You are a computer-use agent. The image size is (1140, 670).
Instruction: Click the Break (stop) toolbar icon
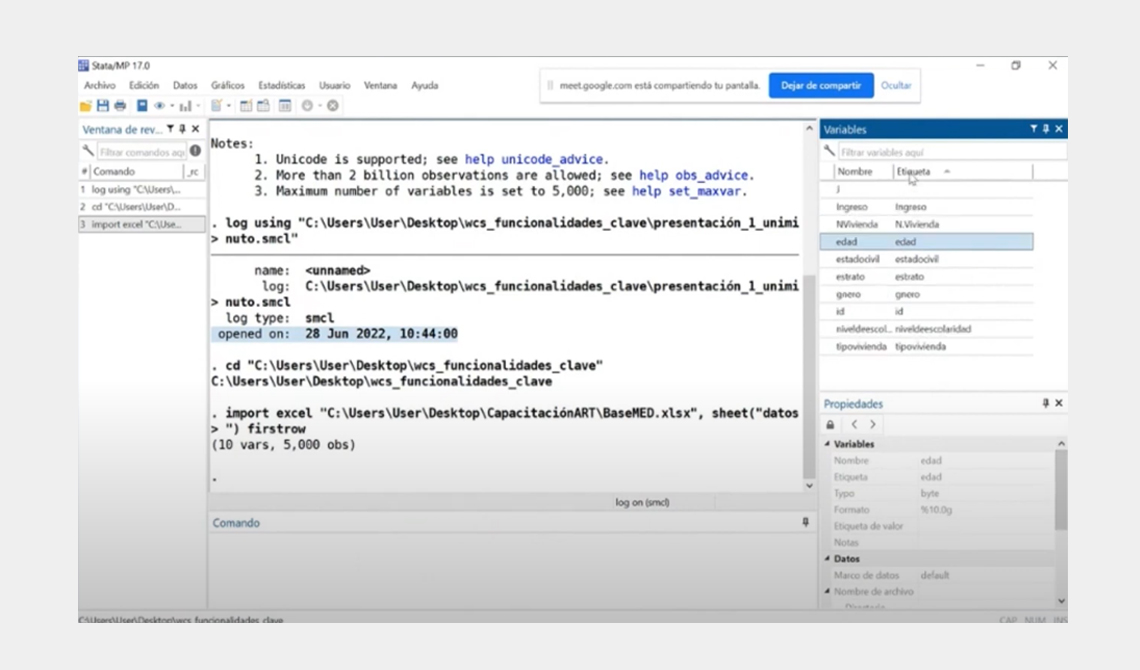(333, 106)
